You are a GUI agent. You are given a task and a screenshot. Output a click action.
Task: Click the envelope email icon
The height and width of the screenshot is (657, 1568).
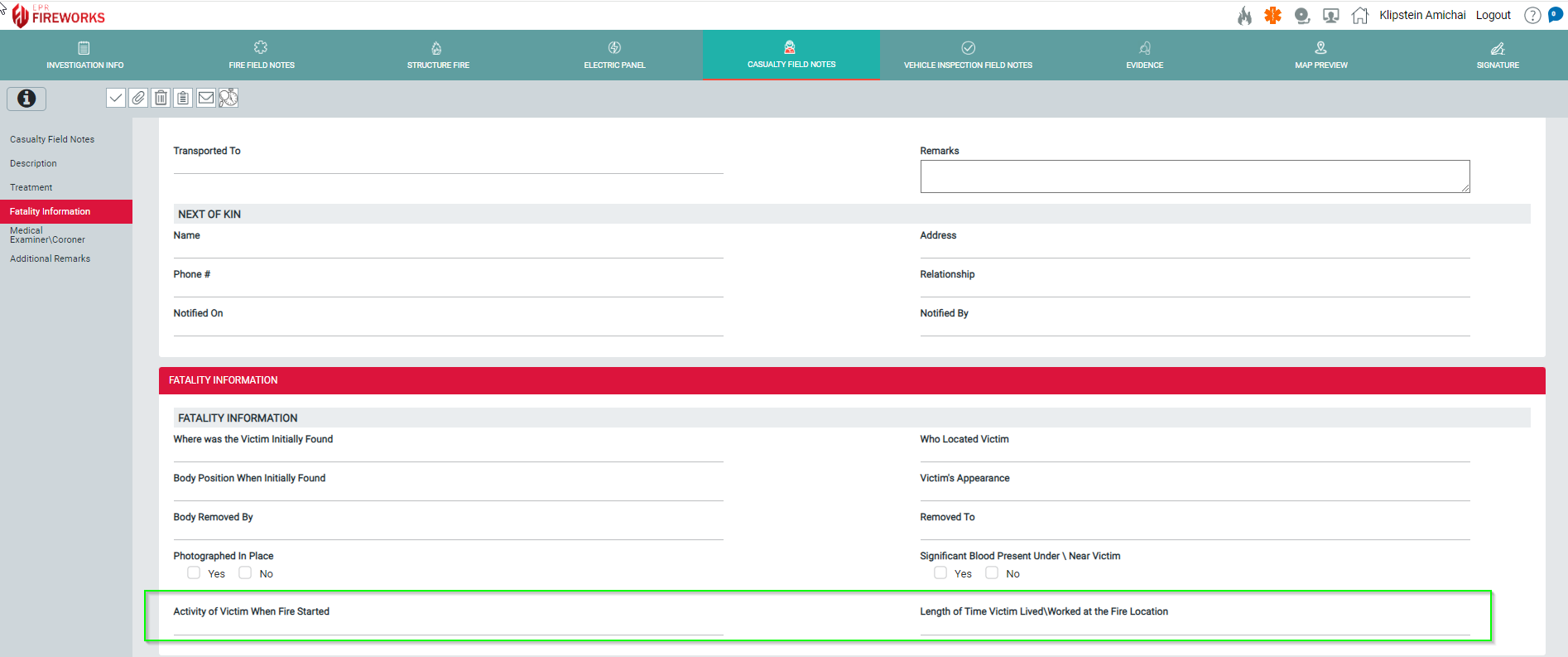[206, 98]
